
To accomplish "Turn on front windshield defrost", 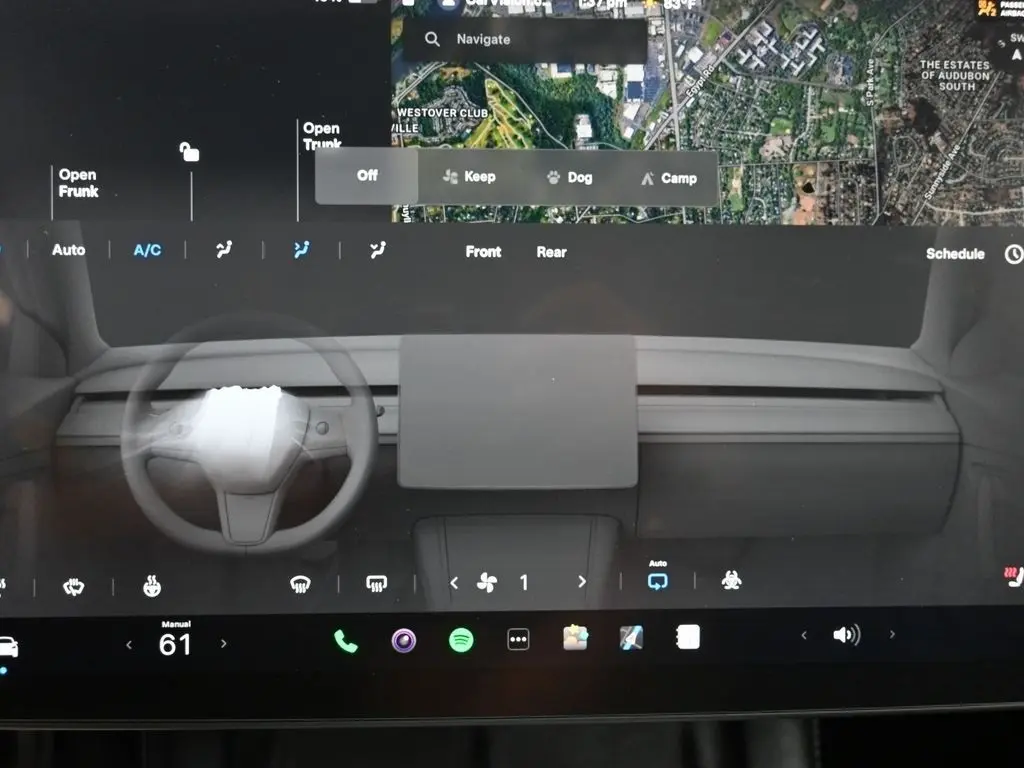I will [x=299, y=585].
